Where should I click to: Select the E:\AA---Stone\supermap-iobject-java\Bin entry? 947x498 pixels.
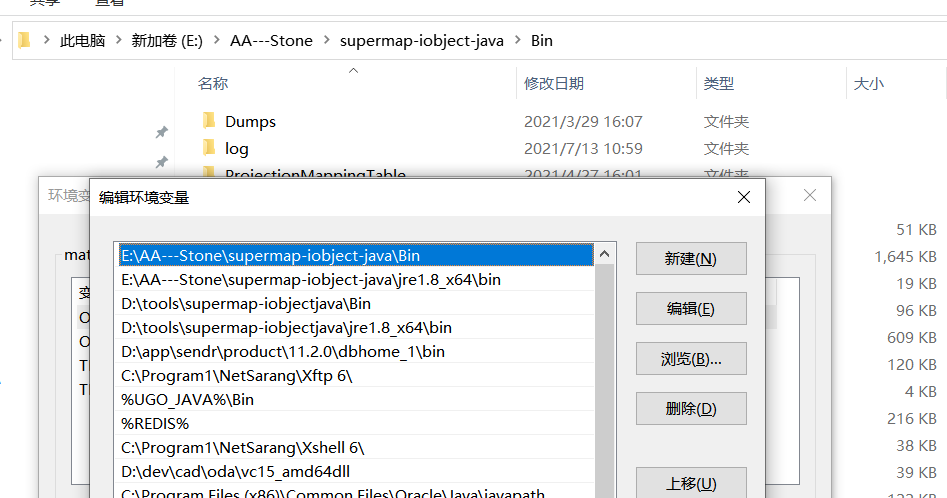[x=356, y=255]
